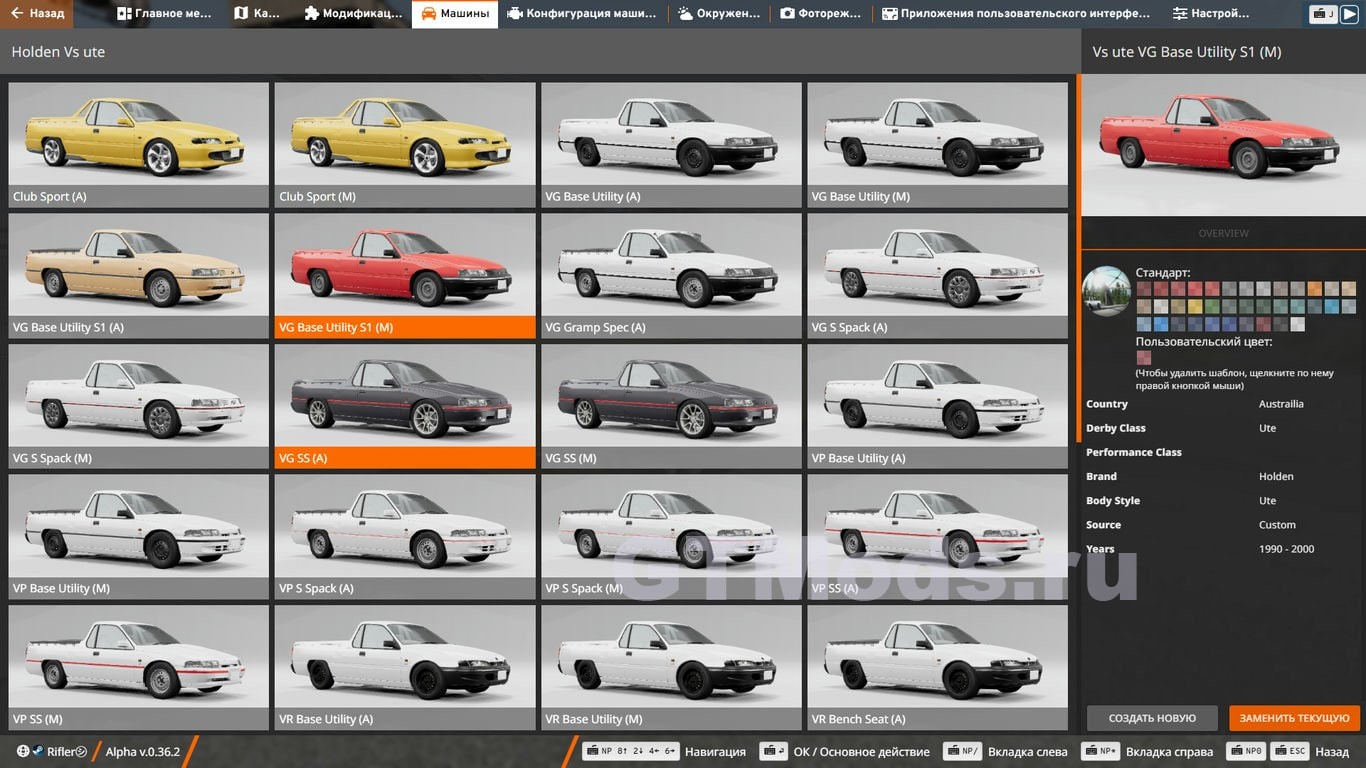Screen dimensions: 1366x768
Task: Choose the VR Base Utility (A) car
Action: (405, 668)
